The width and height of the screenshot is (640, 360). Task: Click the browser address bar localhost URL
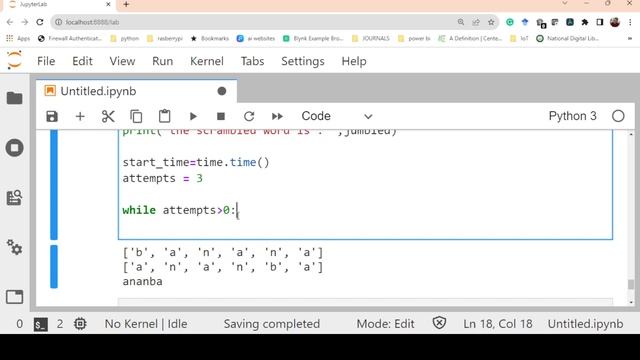(x=92, y=22)
